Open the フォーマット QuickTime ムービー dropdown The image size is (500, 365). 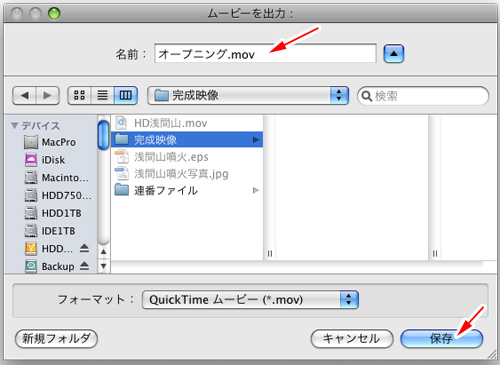point(250,299)
